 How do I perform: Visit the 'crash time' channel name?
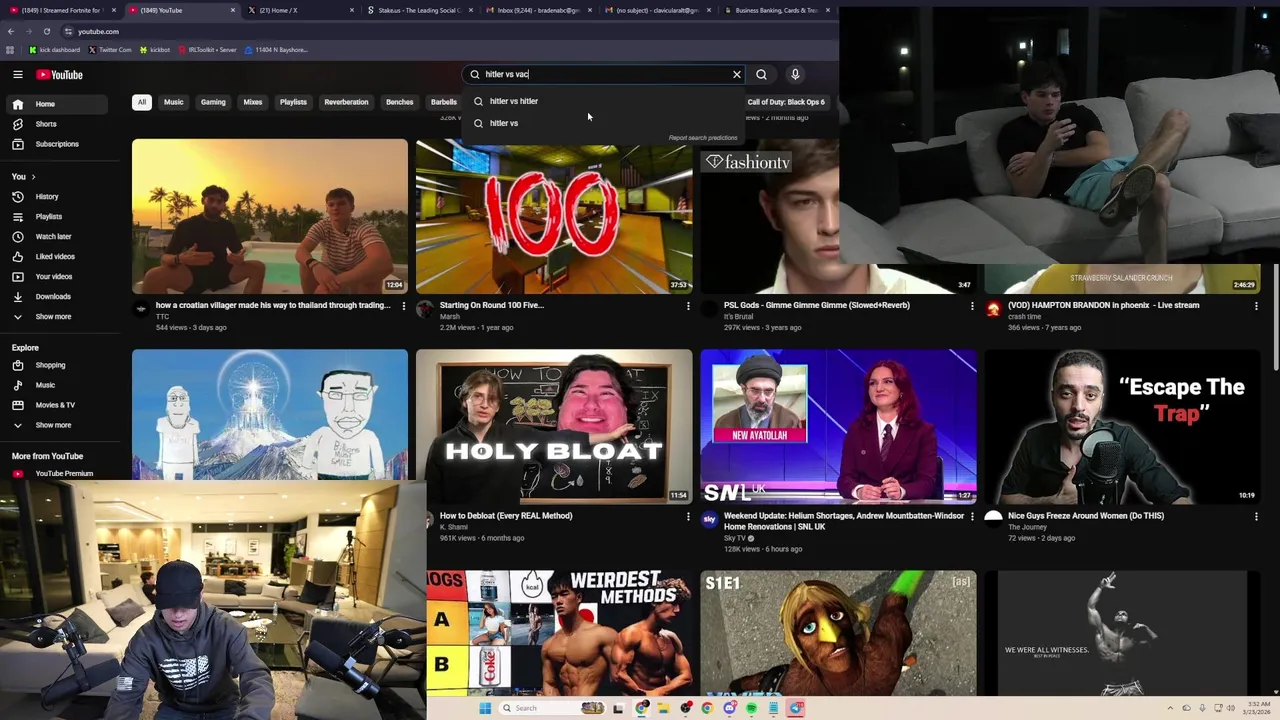(x=1025, y=316)
